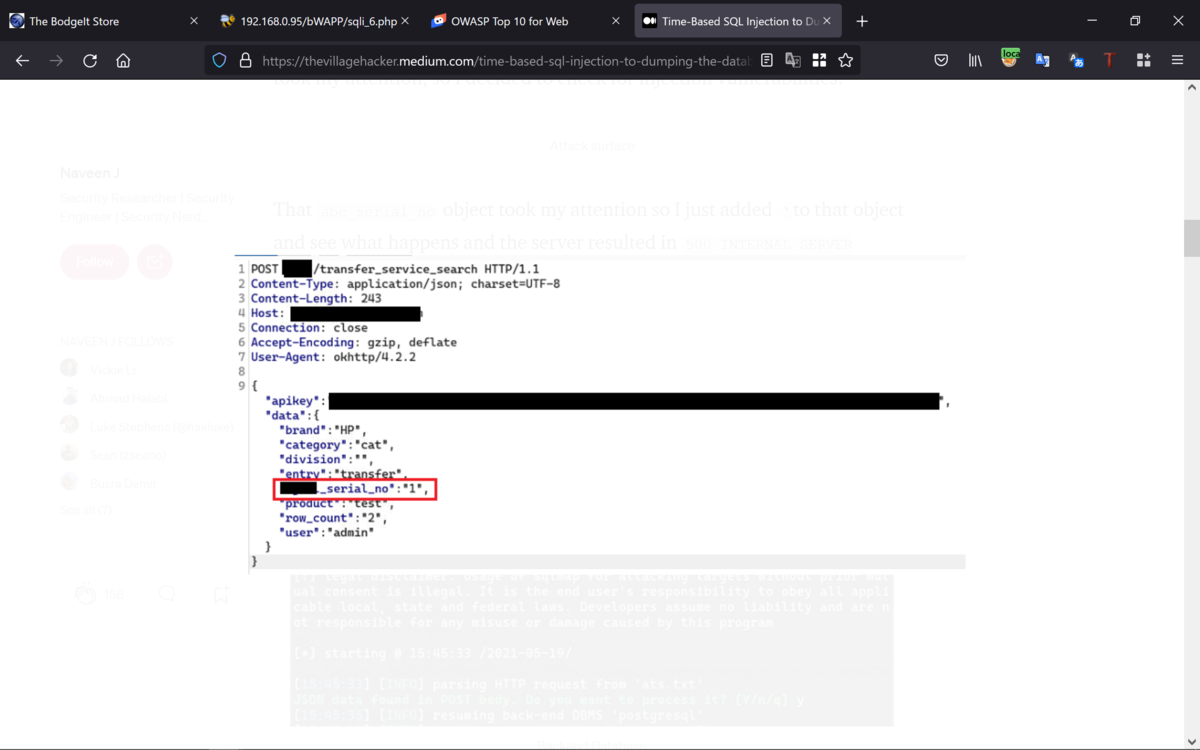The image size is (1200, 750).
Task: Click the vertical page scrollbar thumb
Action: 1191,238
